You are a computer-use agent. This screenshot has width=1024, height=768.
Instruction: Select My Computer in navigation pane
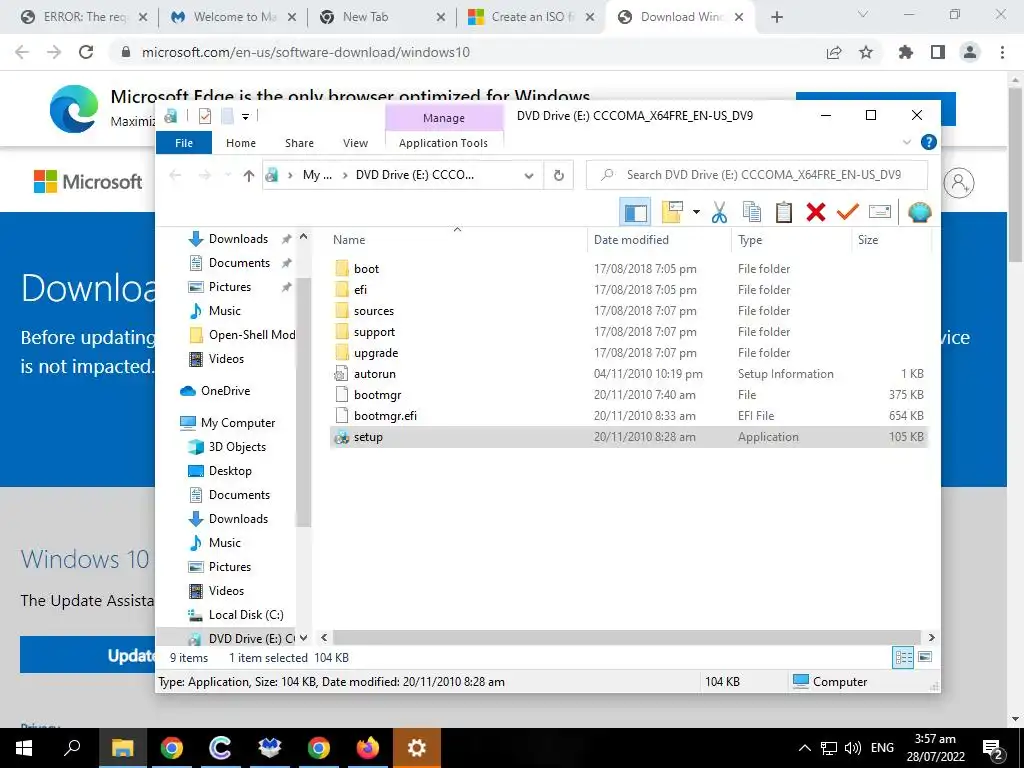238,423
